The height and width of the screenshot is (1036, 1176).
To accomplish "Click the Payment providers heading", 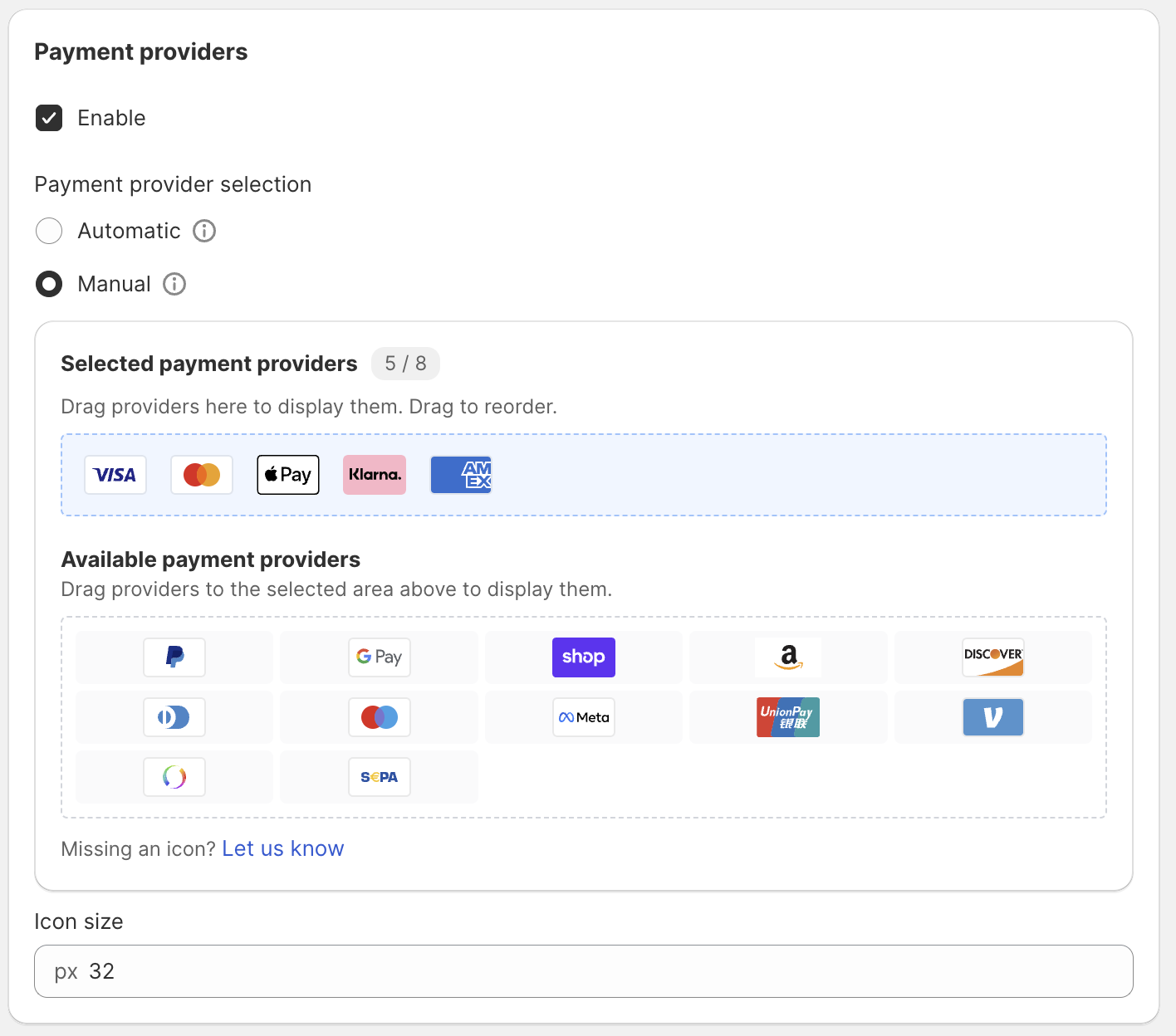I will pos(141,51).
